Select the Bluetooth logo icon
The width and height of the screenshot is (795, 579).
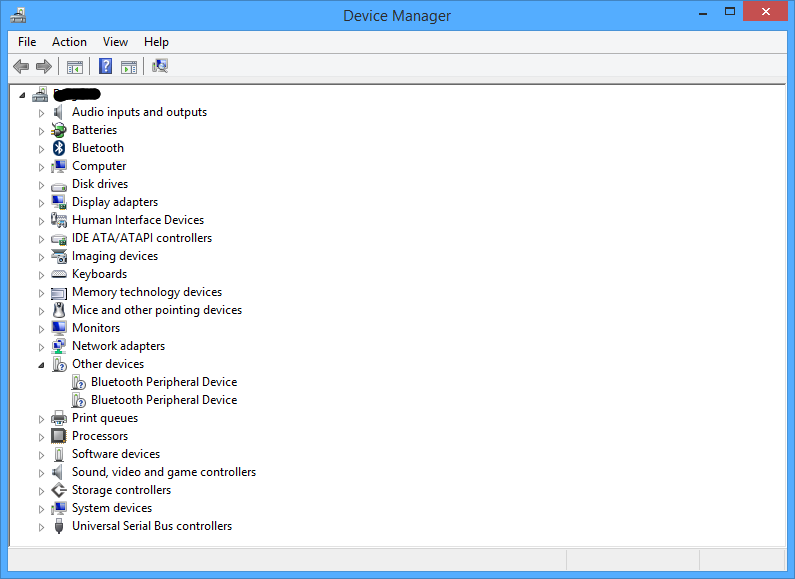coord(59,148)
